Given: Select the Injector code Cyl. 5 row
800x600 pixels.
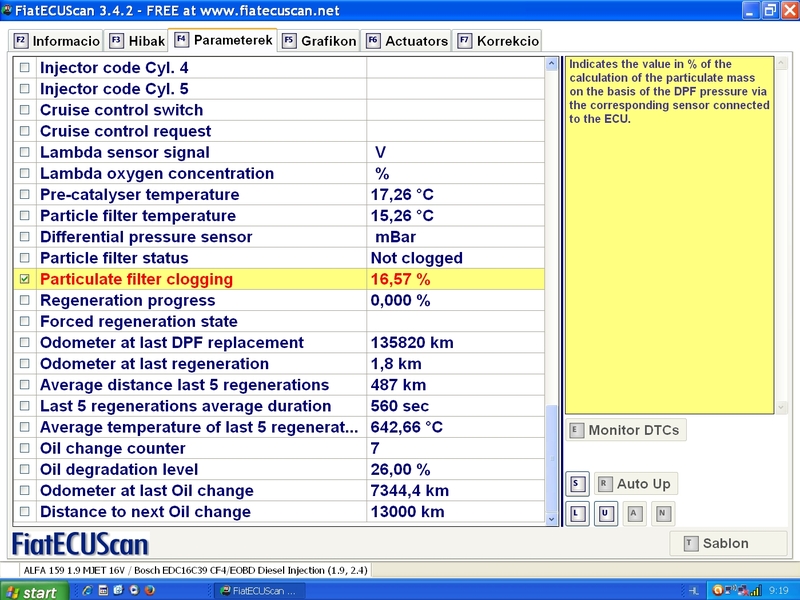Looking at the screenshot, I should point(279,88).
